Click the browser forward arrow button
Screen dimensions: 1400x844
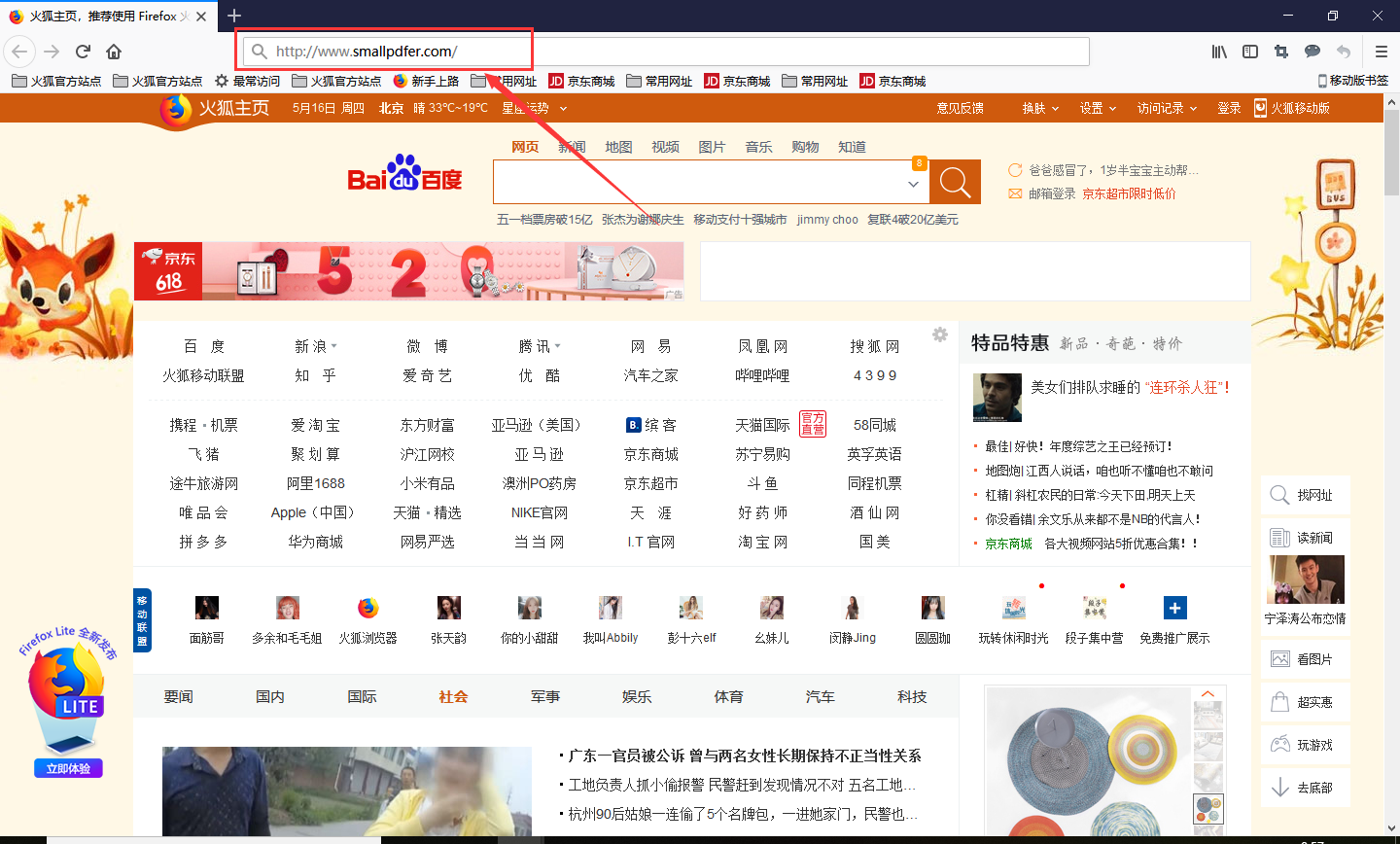[x=52, y=52]
